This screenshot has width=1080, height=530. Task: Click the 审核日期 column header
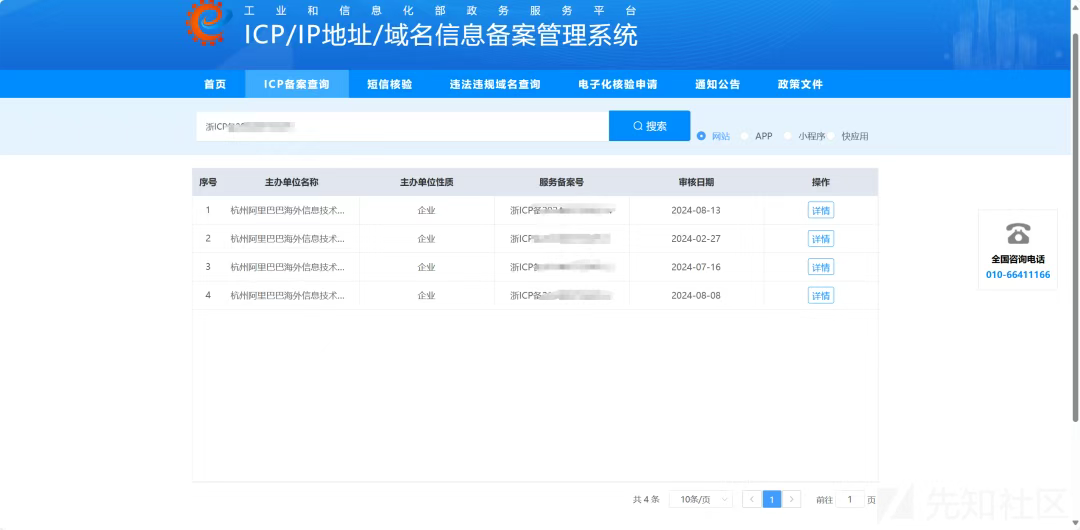pos(696,182)
